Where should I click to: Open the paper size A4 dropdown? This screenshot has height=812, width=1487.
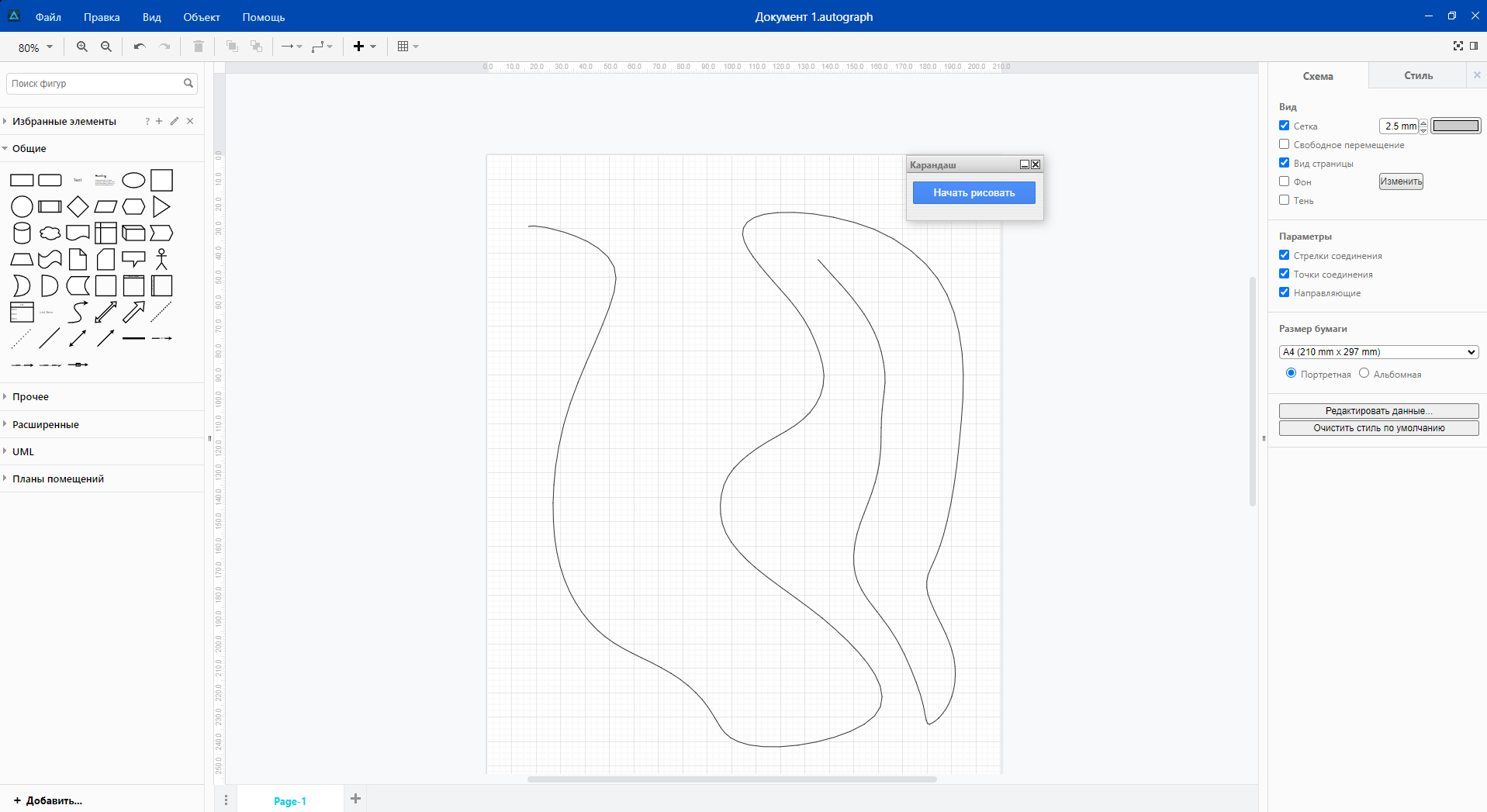coord(1378,352)
